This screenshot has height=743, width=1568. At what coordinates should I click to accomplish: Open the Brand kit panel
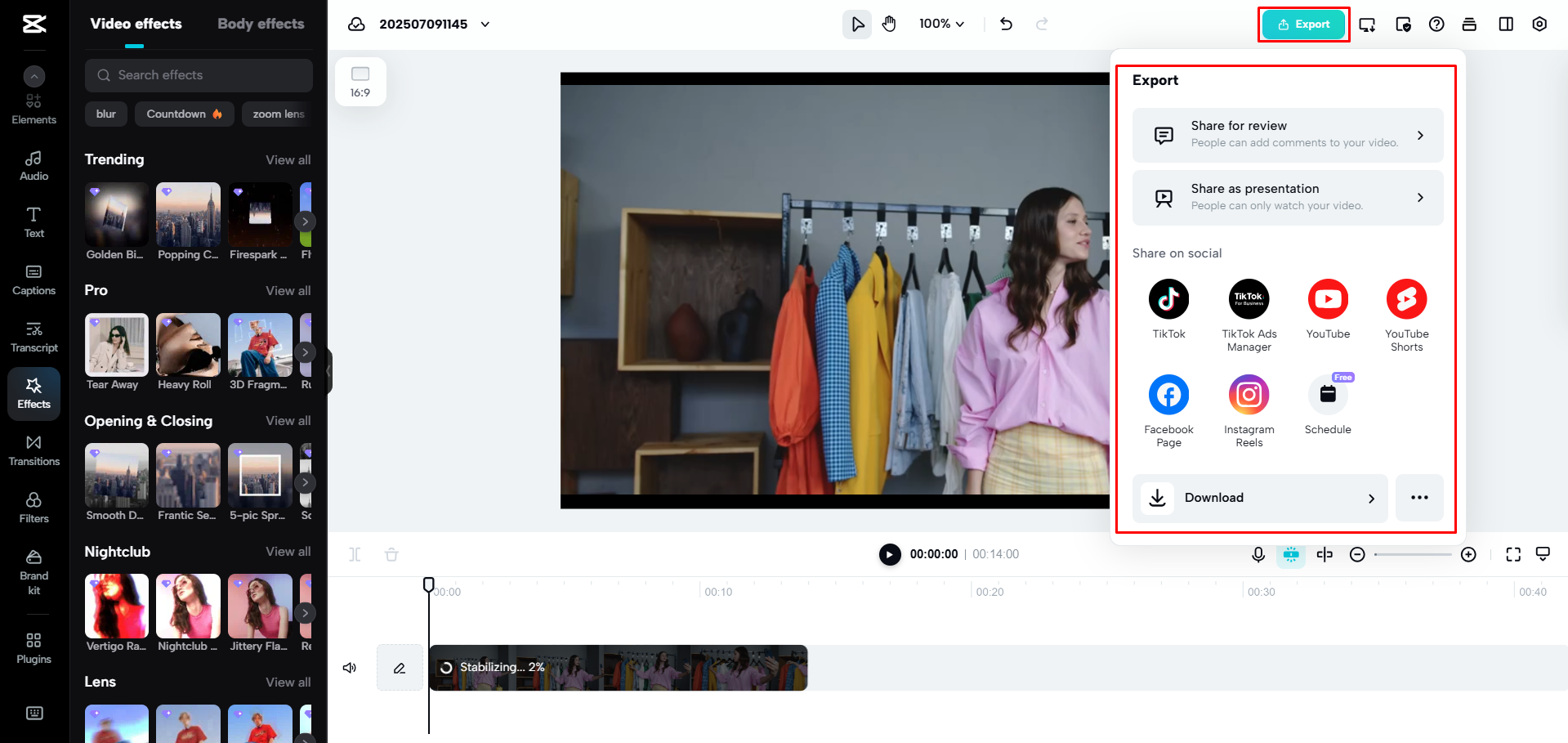pos(34,568)
